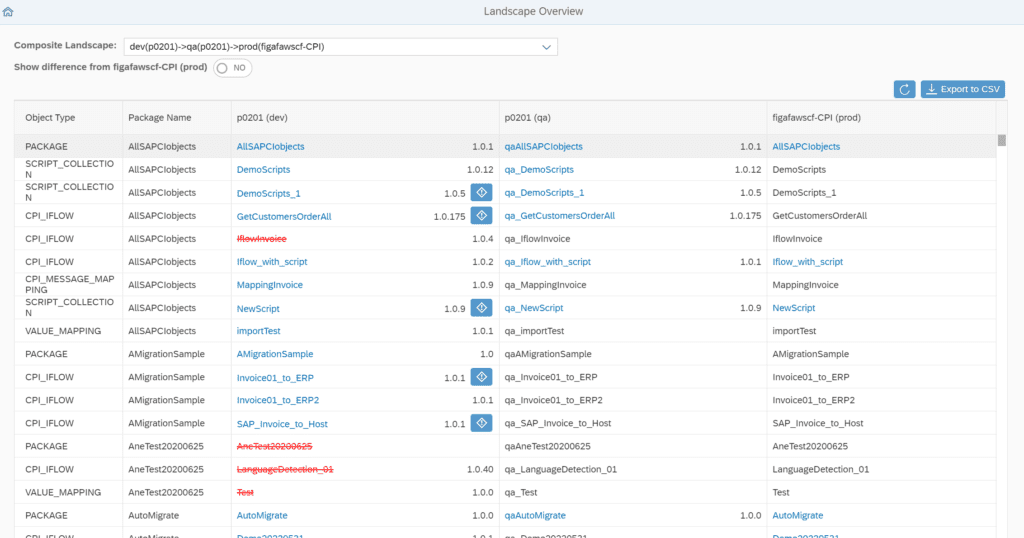Image resolution: width=1024 pixels, height=538 pixels.
Task: Open the Composite Landscape dropdown
Action: point(546,47)
